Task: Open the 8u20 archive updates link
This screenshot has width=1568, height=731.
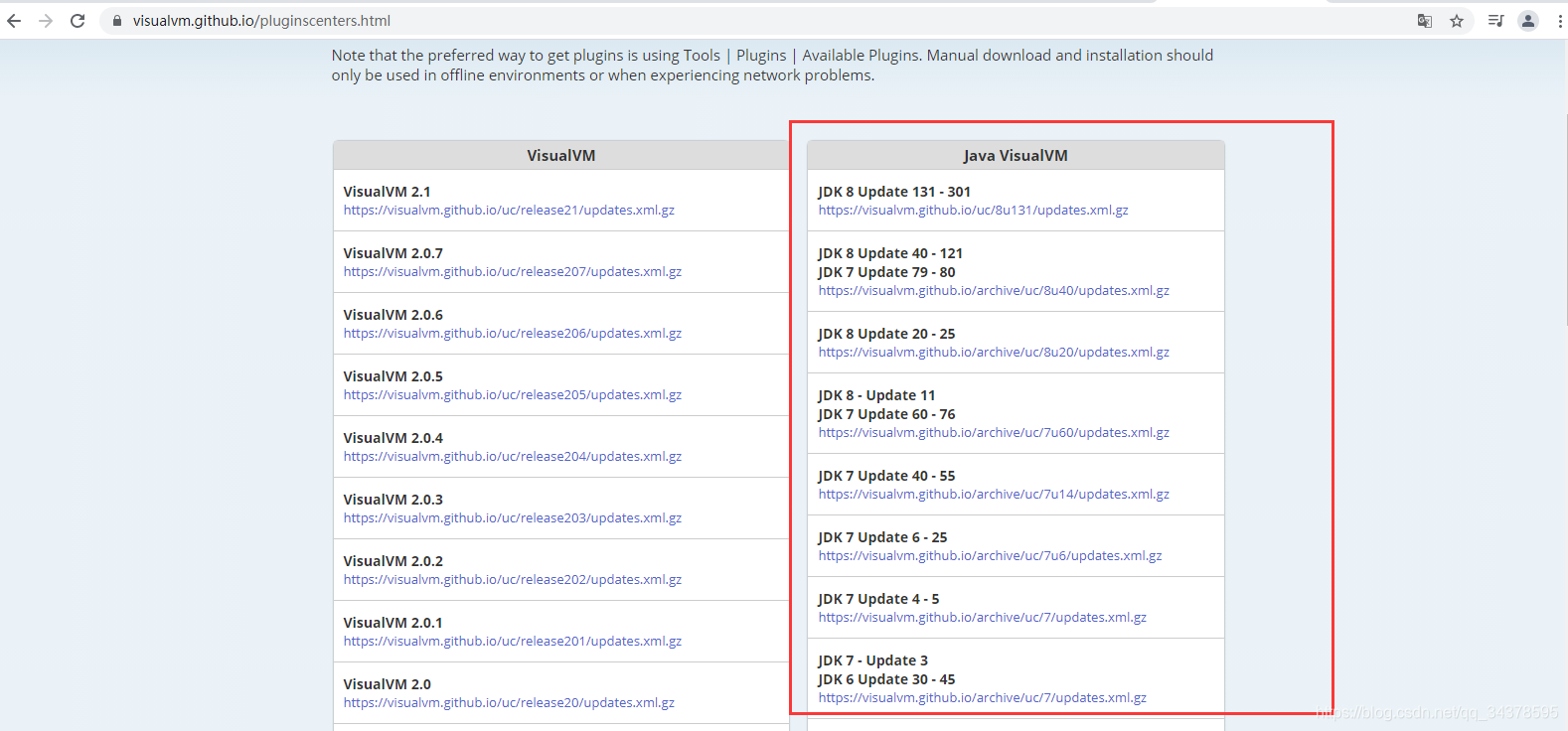Action: click(994, 353)
